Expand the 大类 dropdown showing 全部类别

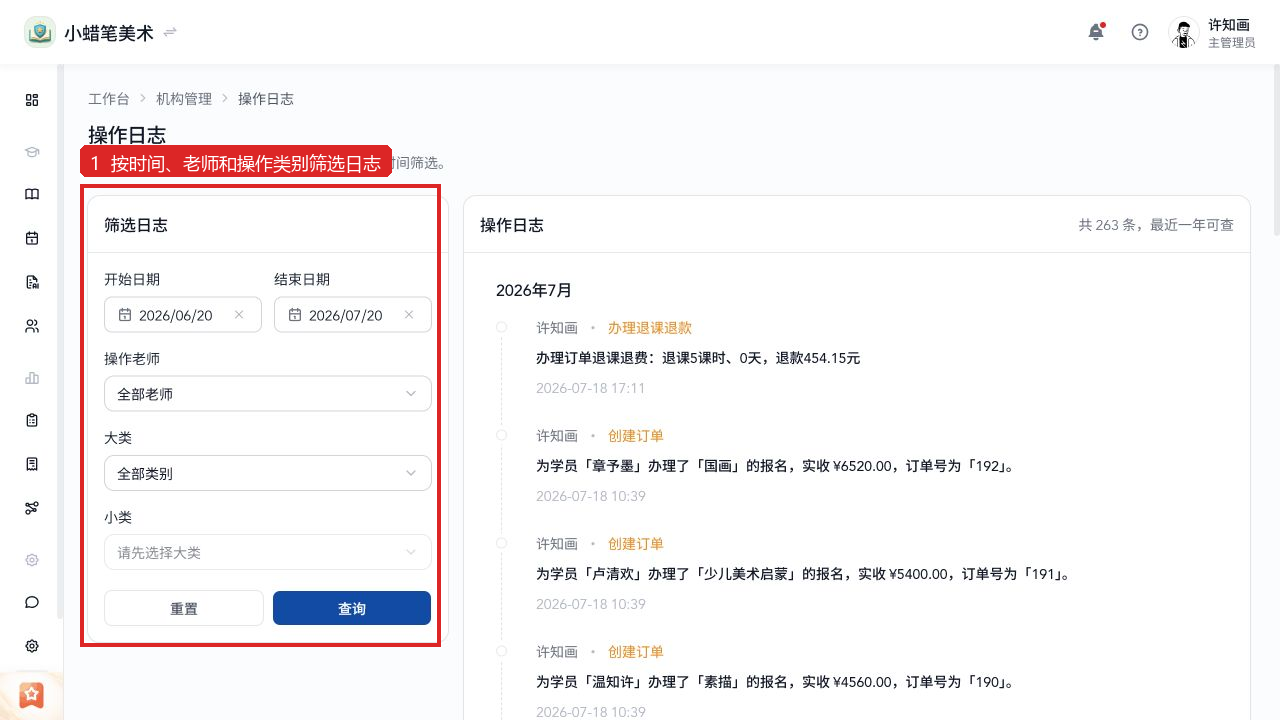268,473
